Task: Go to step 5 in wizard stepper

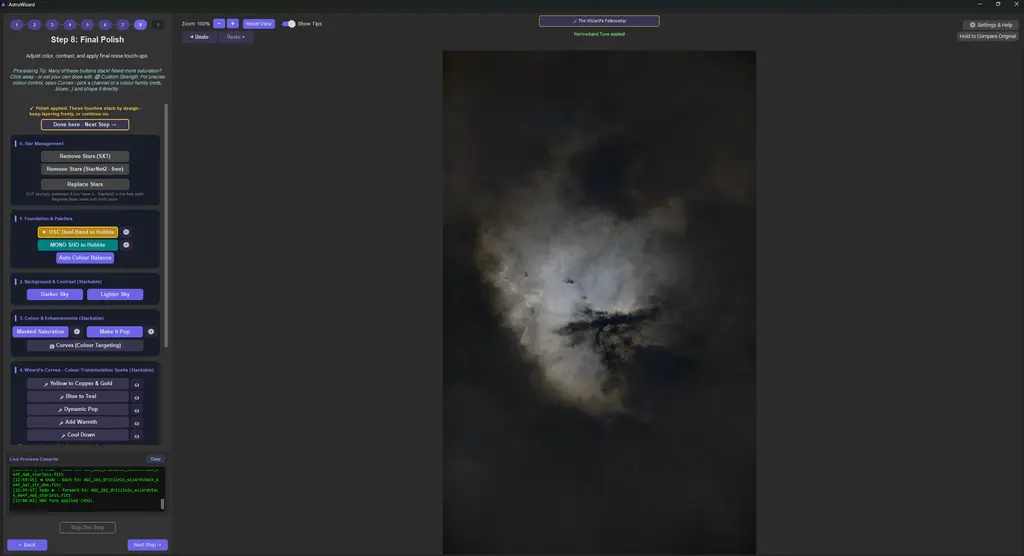Action: click(x=87, y=25)
